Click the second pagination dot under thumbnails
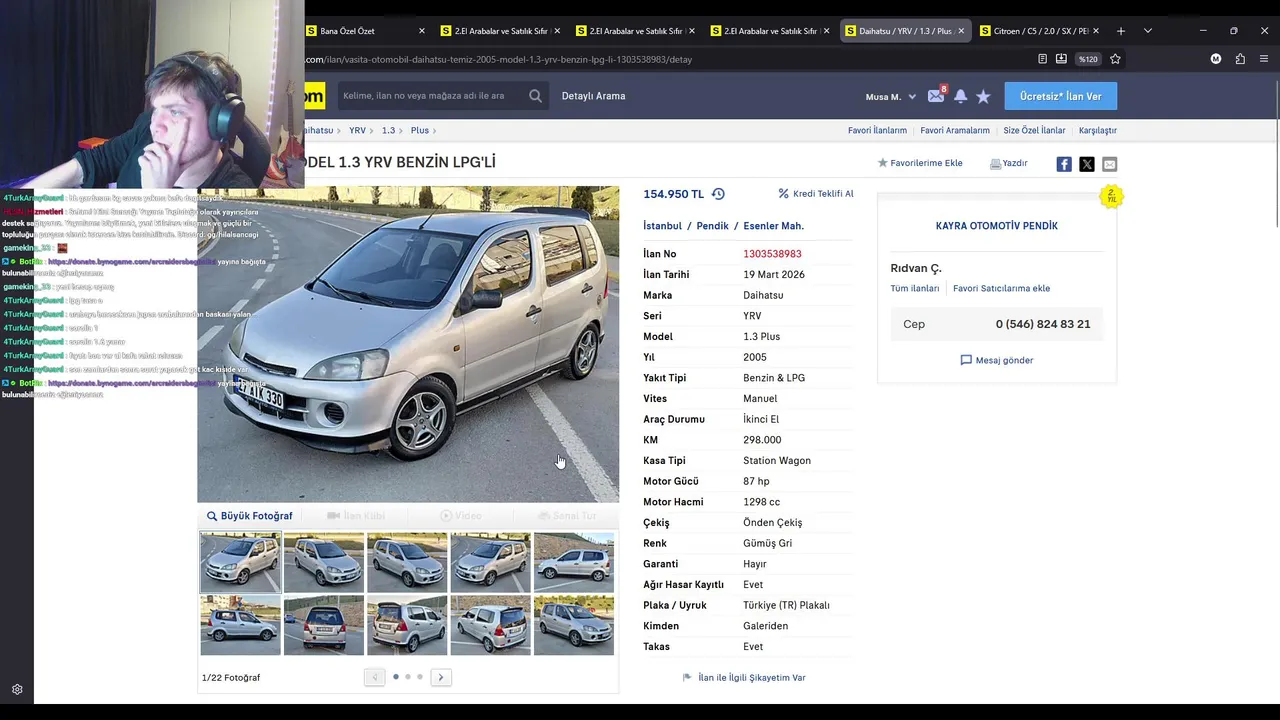 [408, 677]
